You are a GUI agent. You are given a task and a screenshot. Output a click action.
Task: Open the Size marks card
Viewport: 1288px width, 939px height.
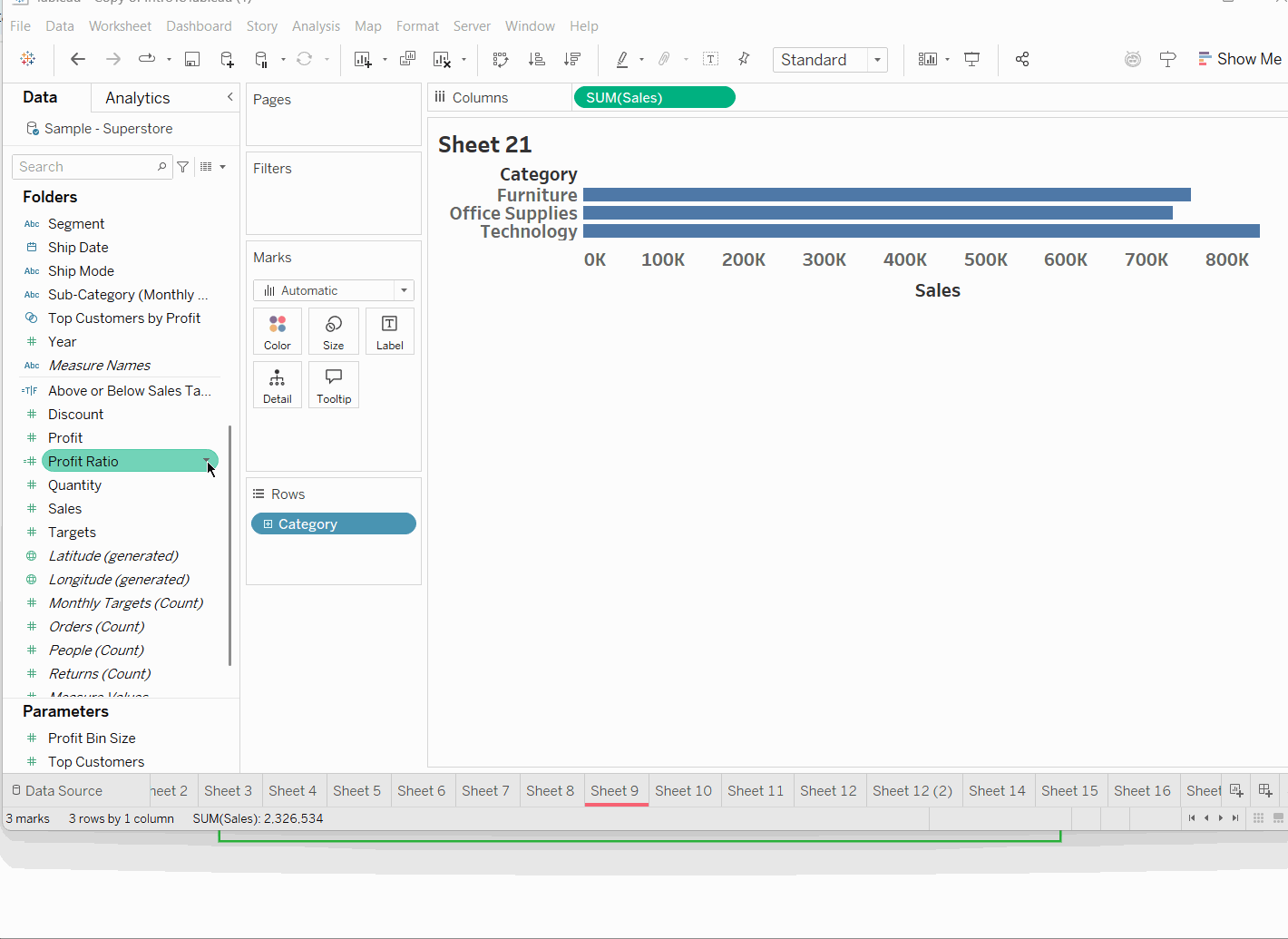pyautogui.click(x=334, y=331)
